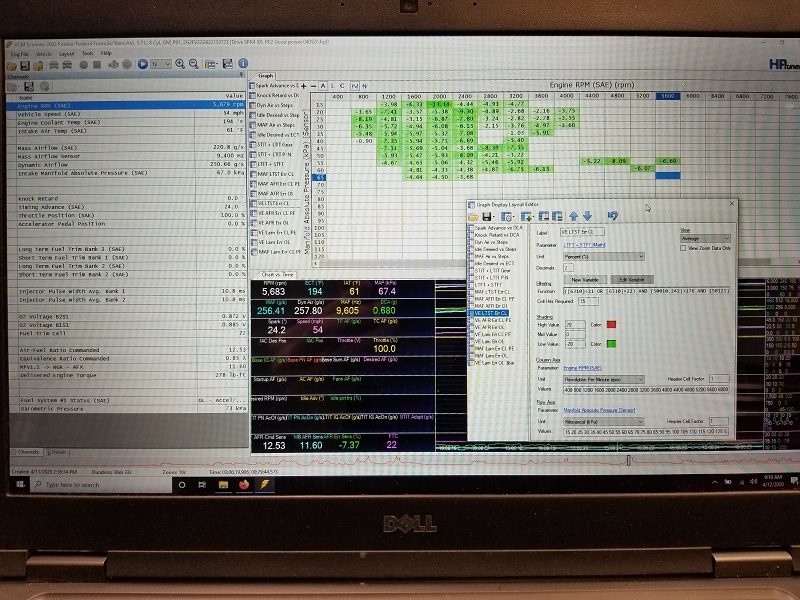
Task: Open log file with the folder icon
Action: point(11,65)
